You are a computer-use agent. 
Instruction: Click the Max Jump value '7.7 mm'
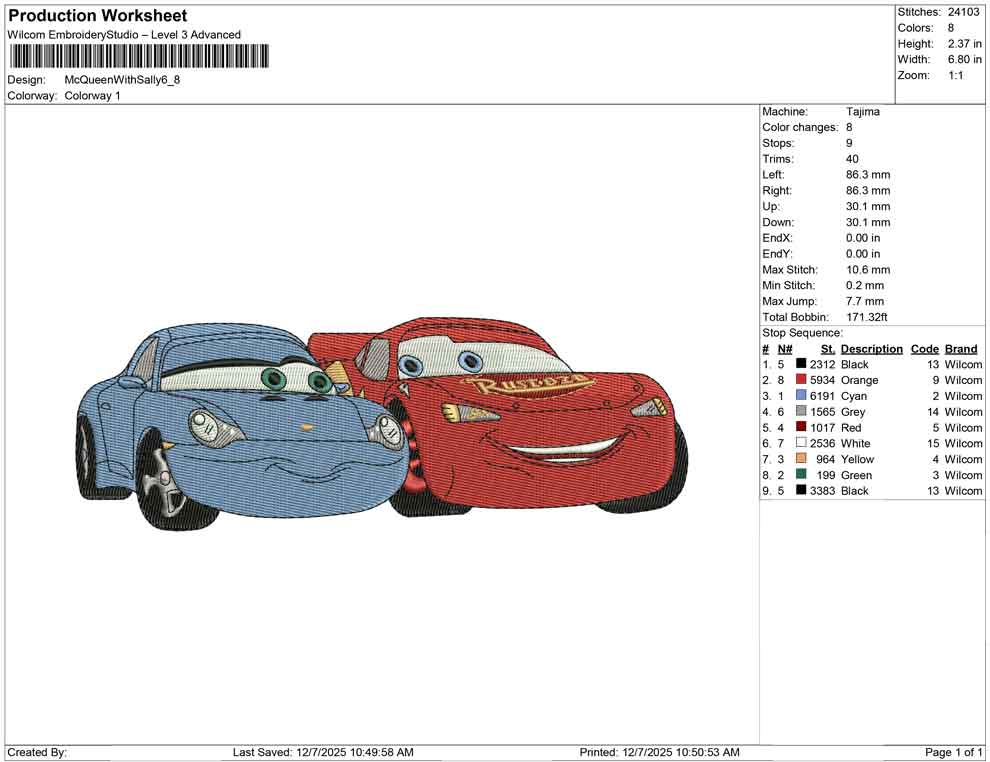coord(865,301)
